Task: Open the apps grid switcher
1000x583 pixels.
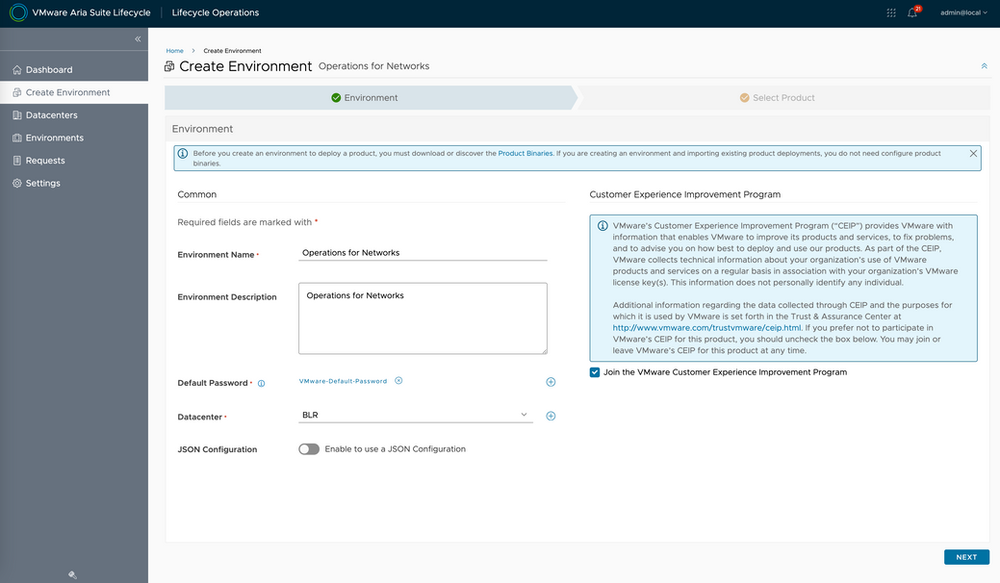Action: click(891, 13)
